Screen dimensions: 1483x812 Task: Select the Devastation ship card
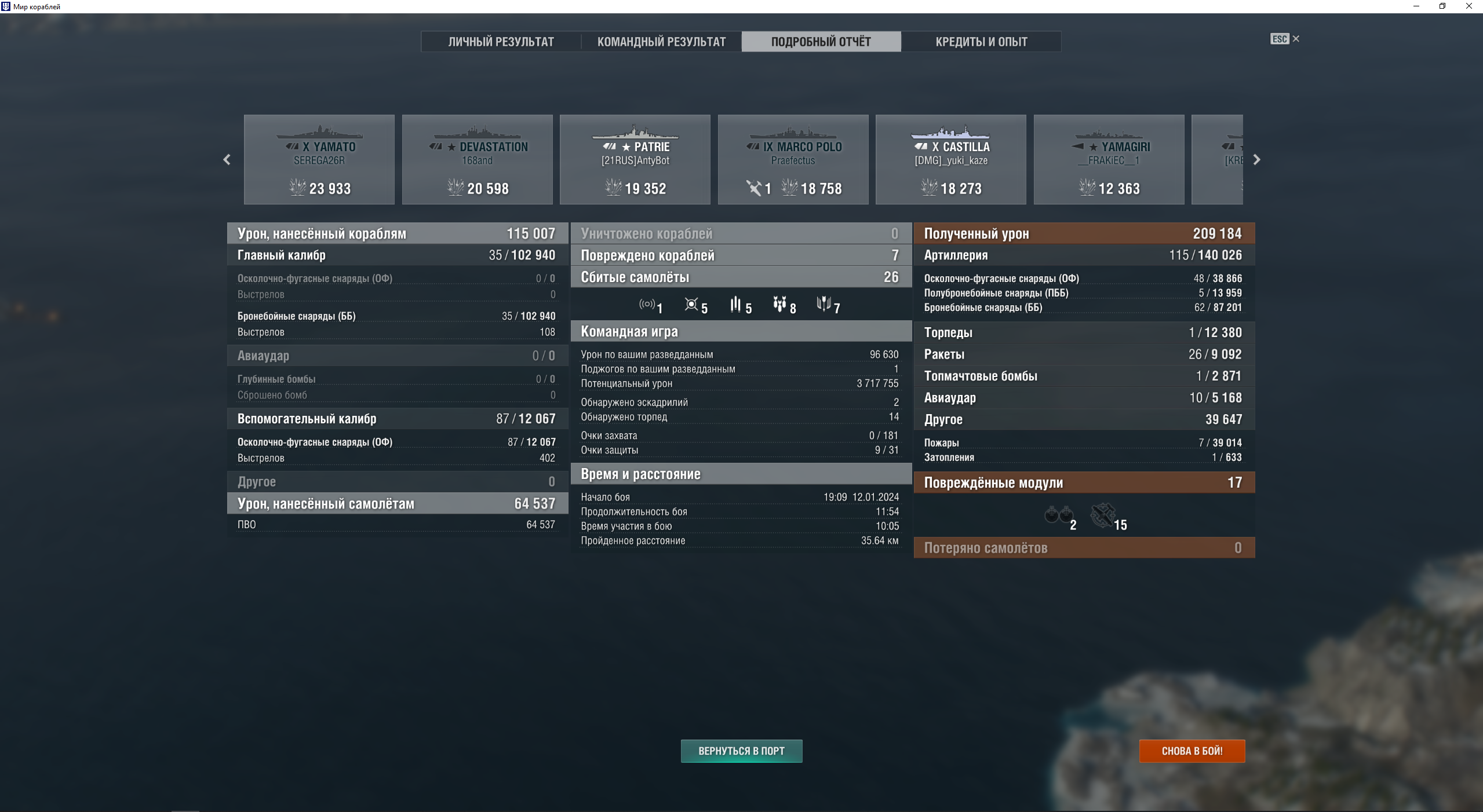pyautogui.click(x=478, y=159)
